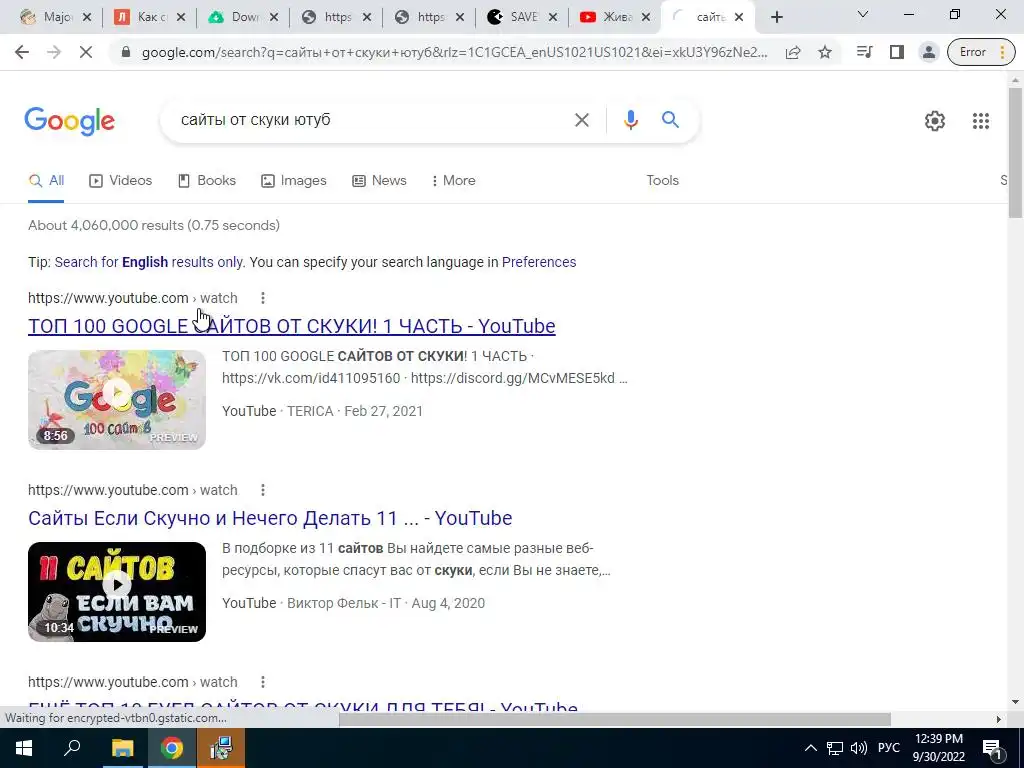Open Google quick settings gear
This screenshot has height=768, width=1024.
pos(935,121)
